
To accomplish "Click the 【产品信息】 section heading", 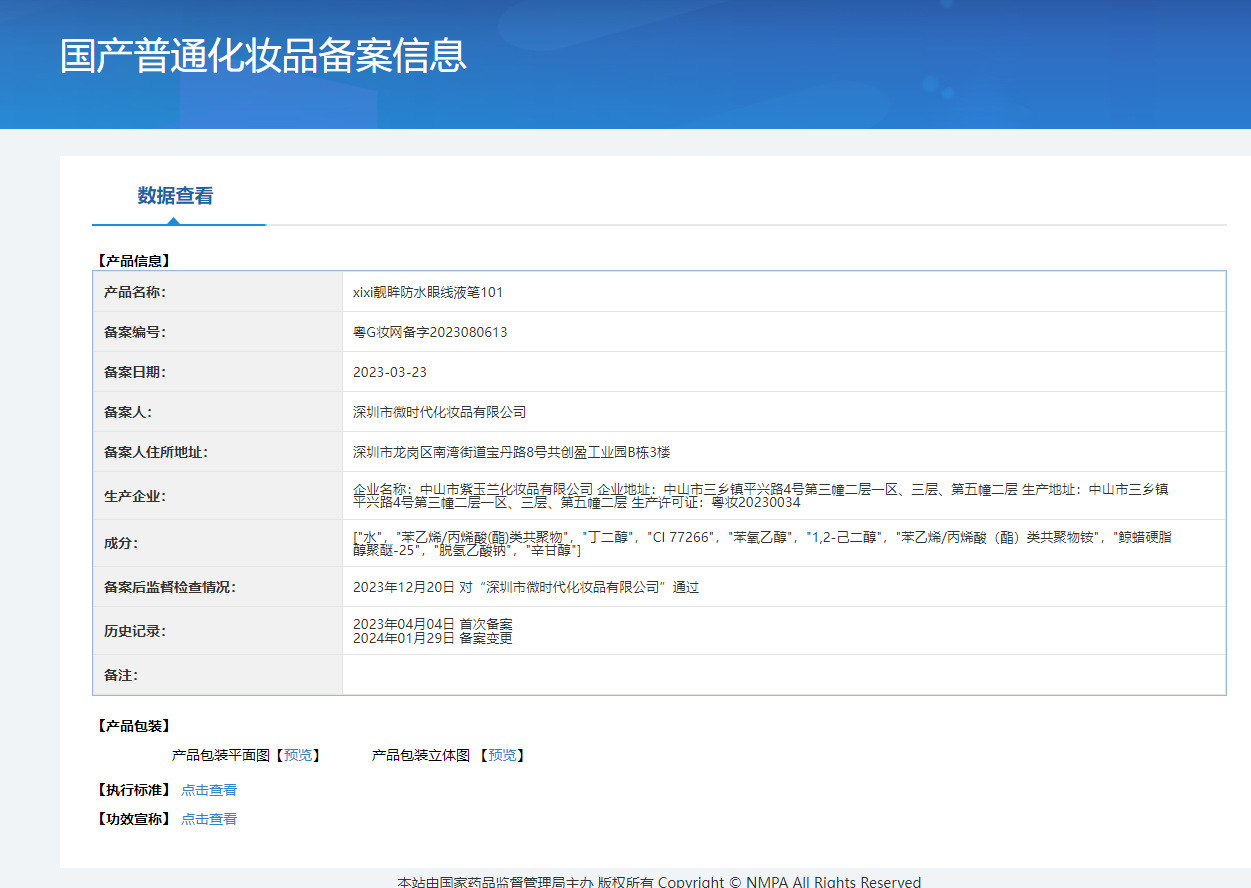I will 133,261.
